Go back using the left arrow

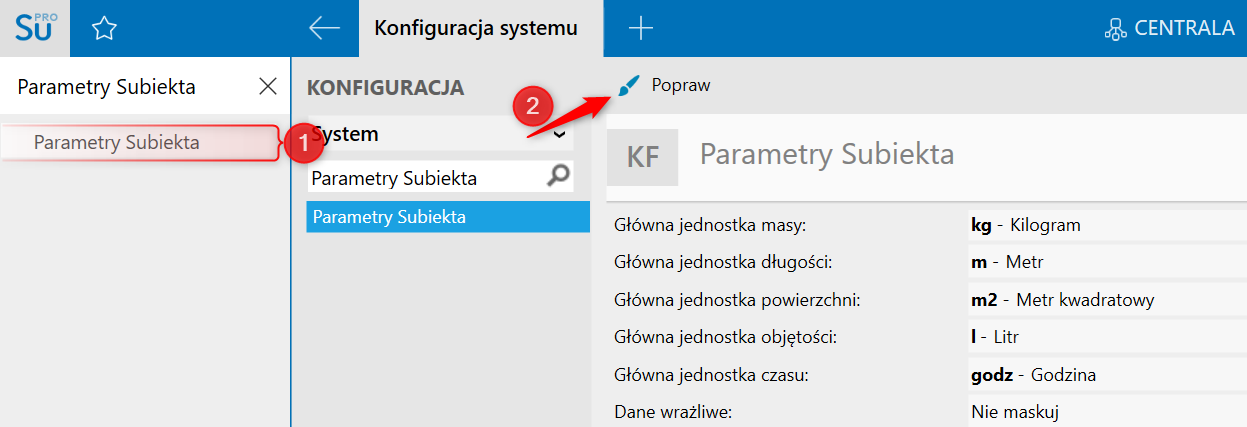tap(324, 29)
